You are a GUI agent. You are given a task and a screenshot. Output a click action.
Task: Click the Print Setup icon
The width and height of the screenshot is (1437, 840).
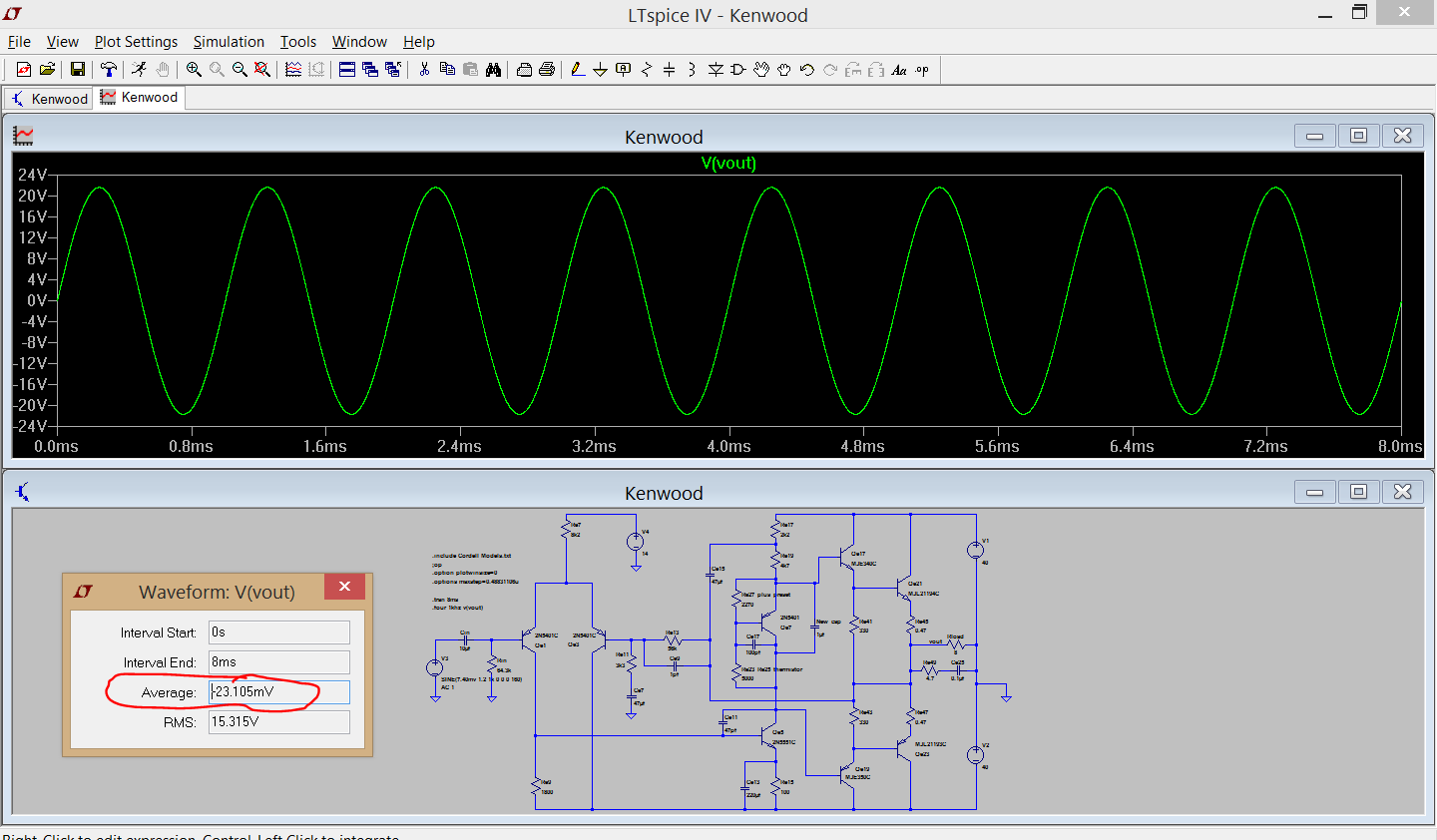pos(524,69)
